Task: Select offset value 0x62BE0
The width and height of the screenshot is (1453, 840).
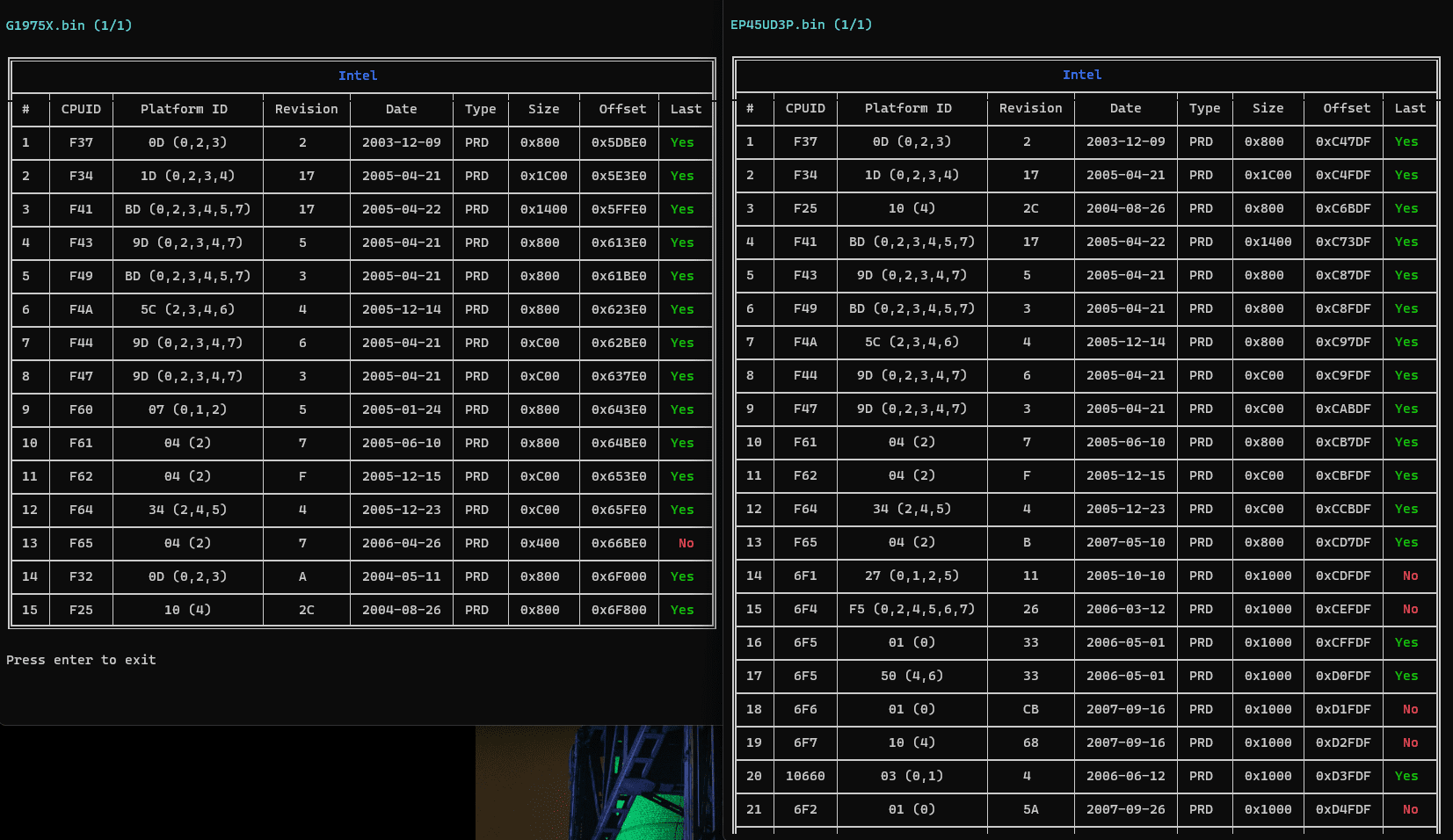Action: tap(619, 343)
